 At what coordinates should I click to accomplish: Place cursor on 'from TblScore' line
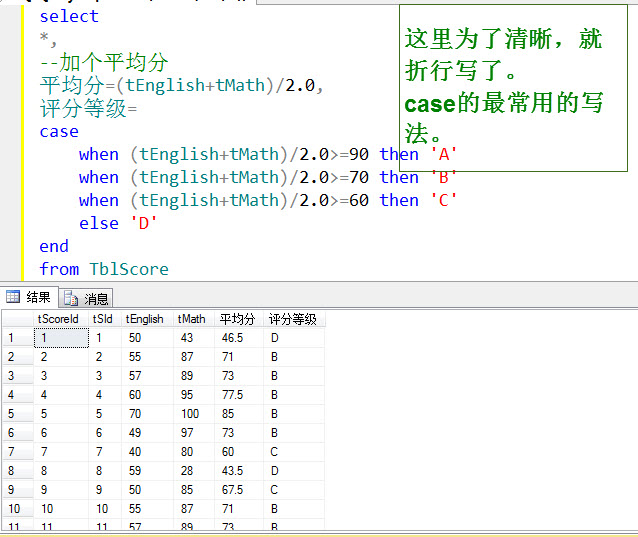tap(104, 269)
